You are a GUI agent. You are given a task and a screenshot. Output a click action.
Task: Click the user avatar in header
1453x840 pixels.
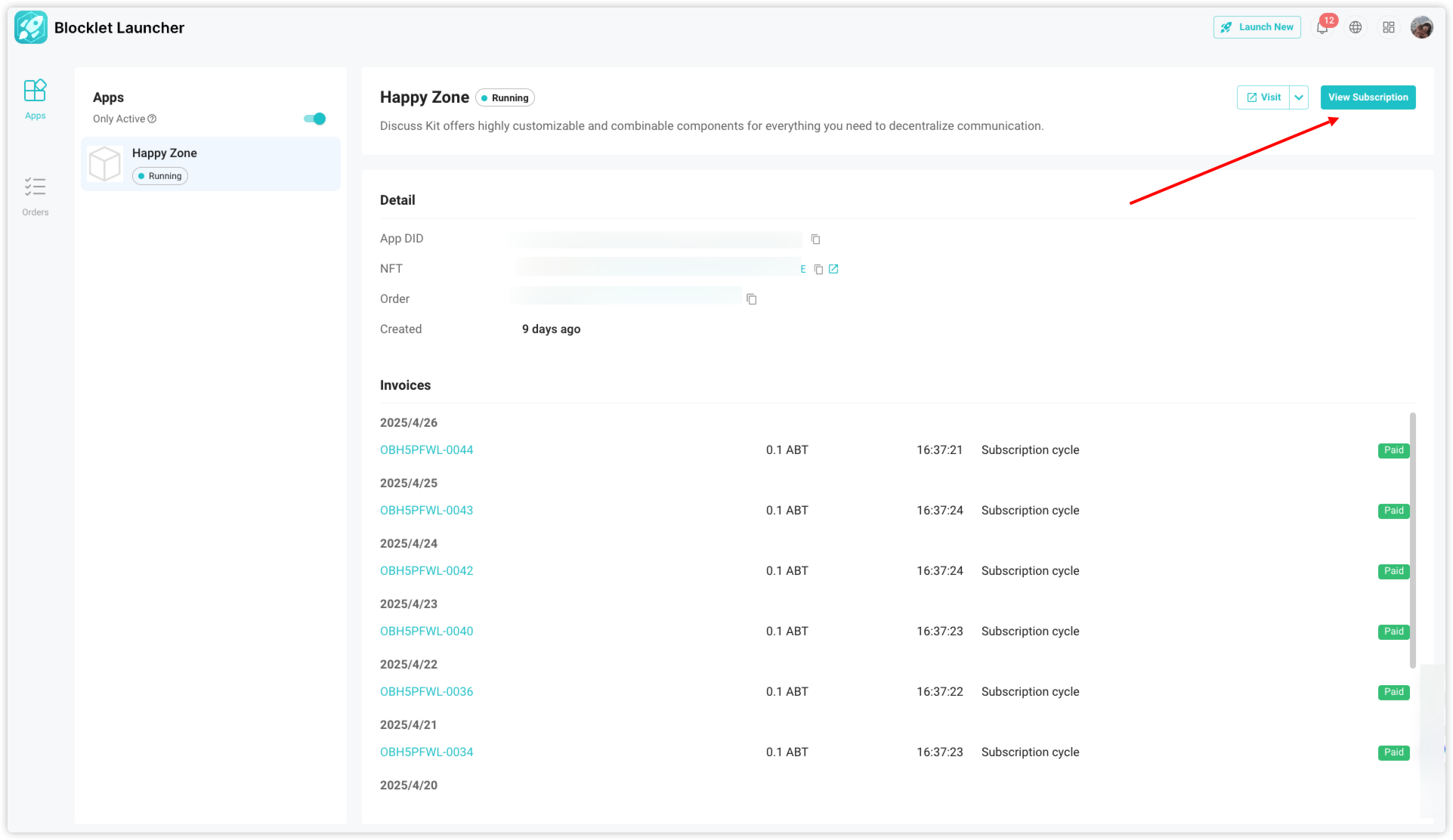(1421, 28)
